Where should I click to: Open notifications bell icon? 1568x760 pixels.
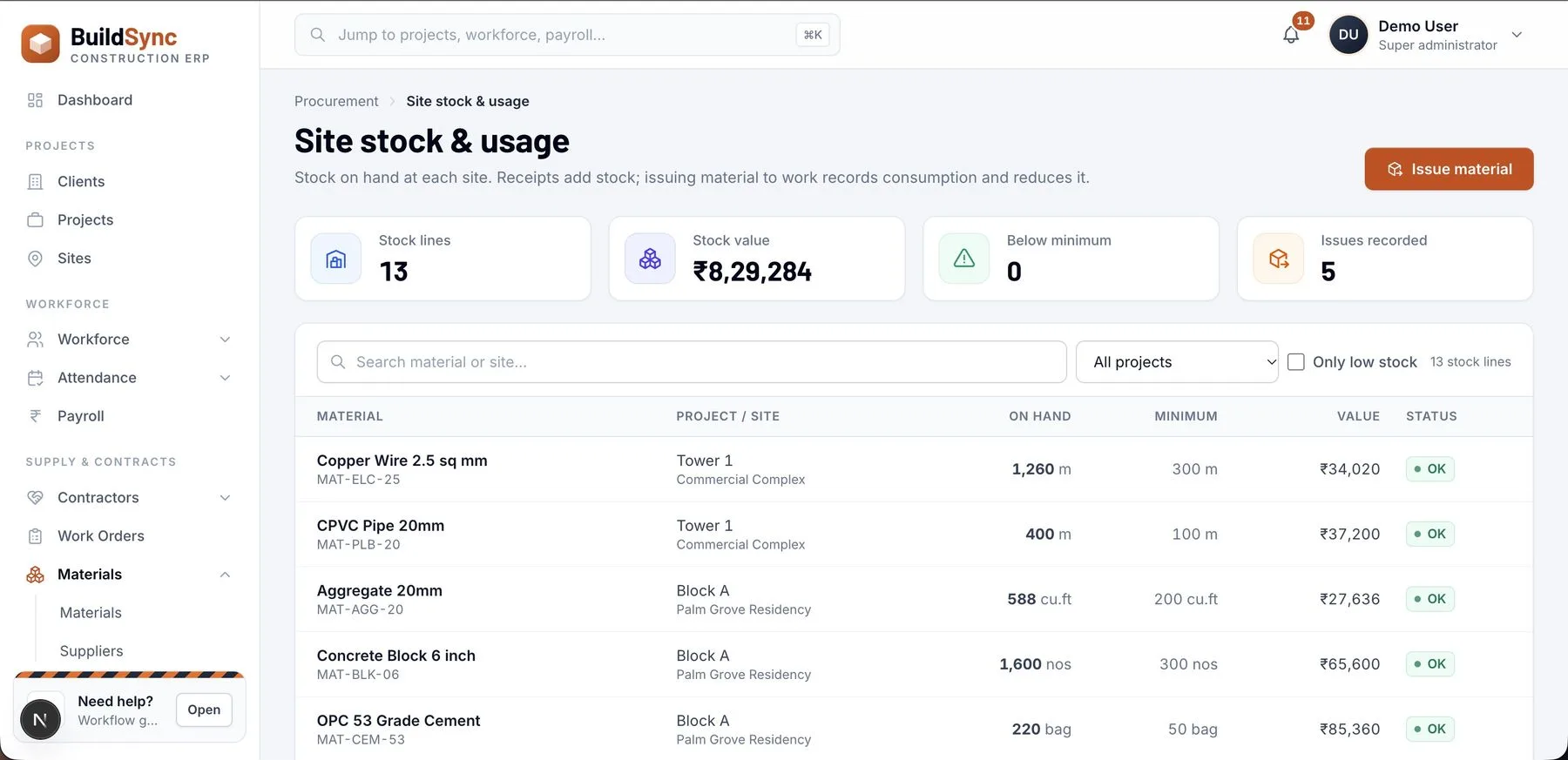point(1291,35)
